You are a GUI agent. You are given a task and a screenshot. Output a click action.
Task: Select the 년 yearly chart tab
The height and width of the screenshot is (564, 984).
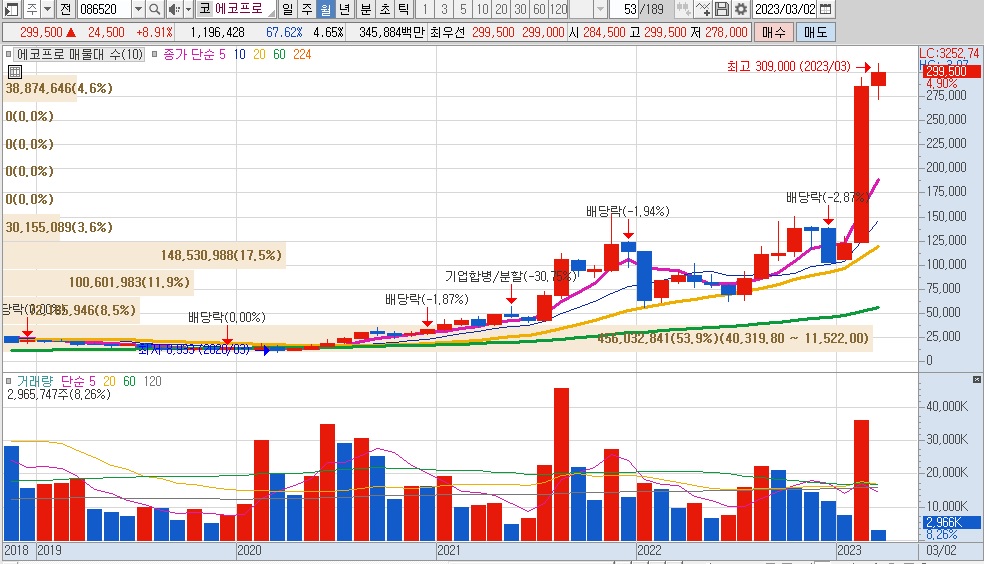(345, 9)
